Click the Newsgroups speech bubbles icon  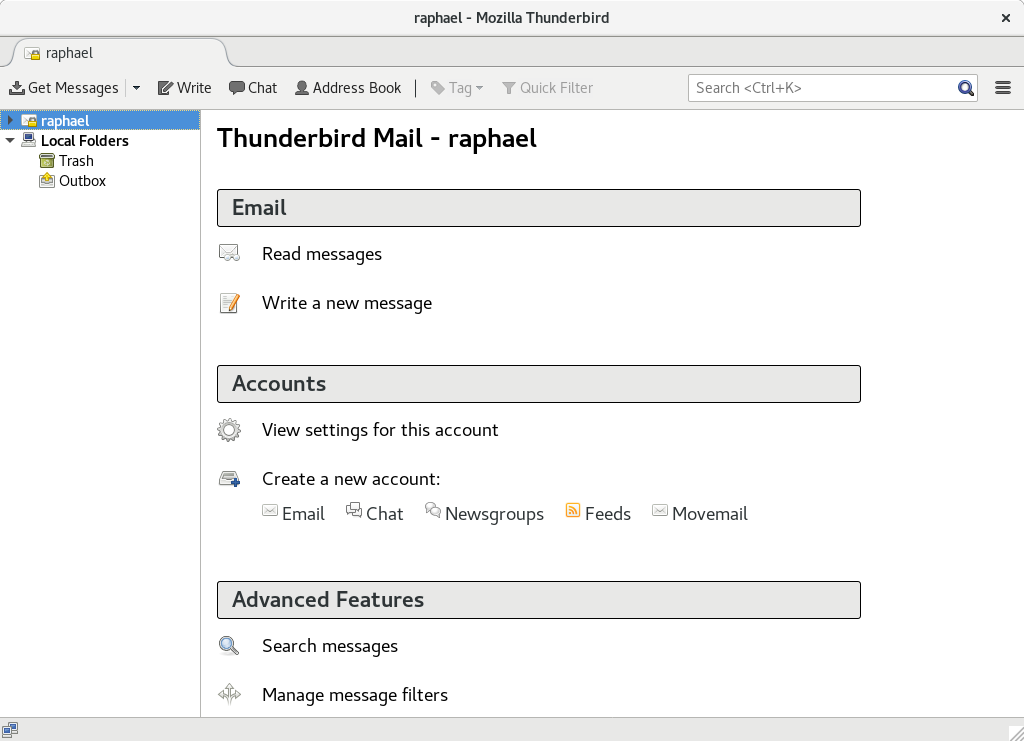pyautogui.click(x=432, y=510)
